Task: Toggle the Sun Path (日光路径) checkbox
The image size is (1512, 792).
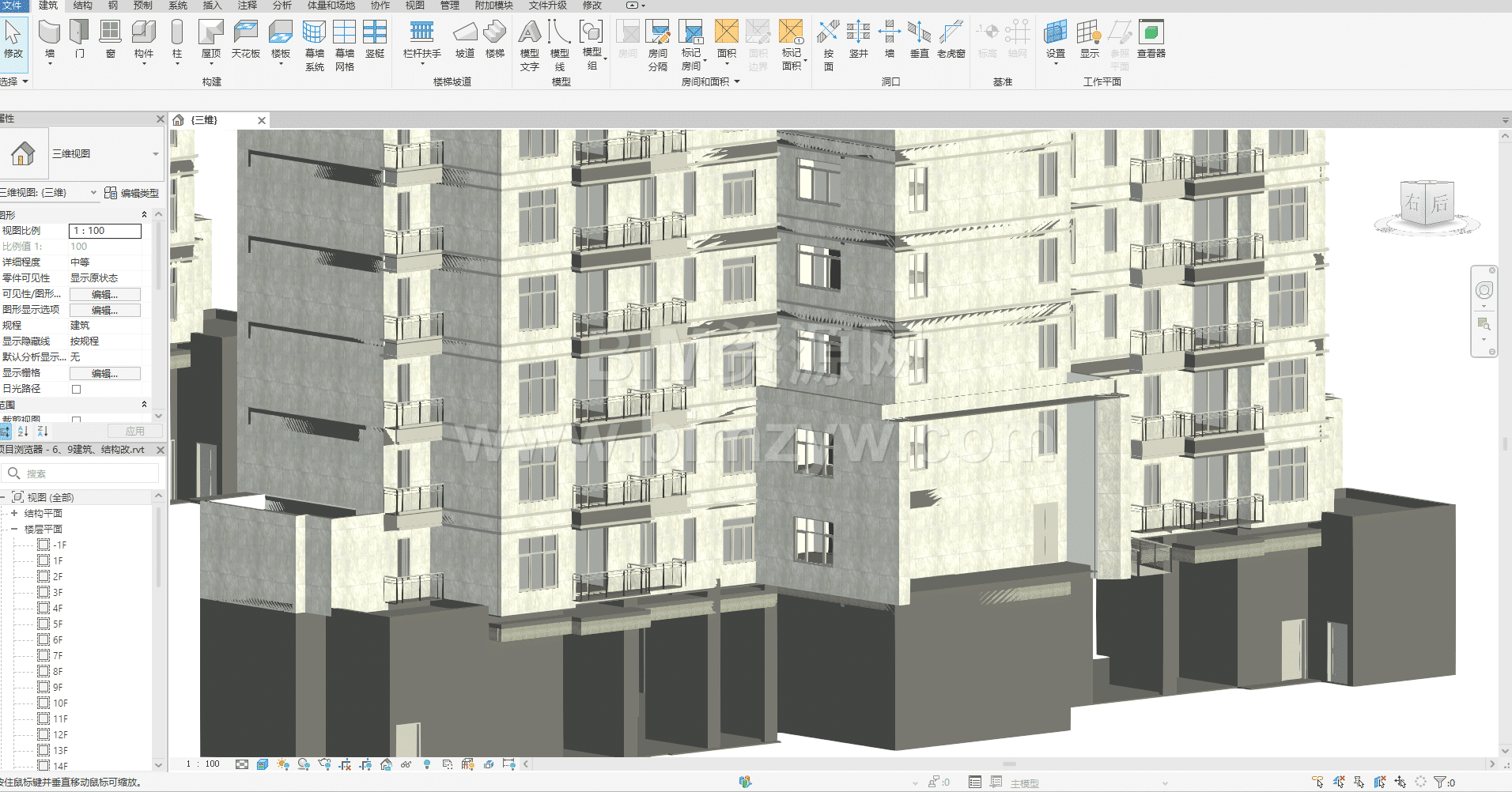Action: [x=77, y=389]
